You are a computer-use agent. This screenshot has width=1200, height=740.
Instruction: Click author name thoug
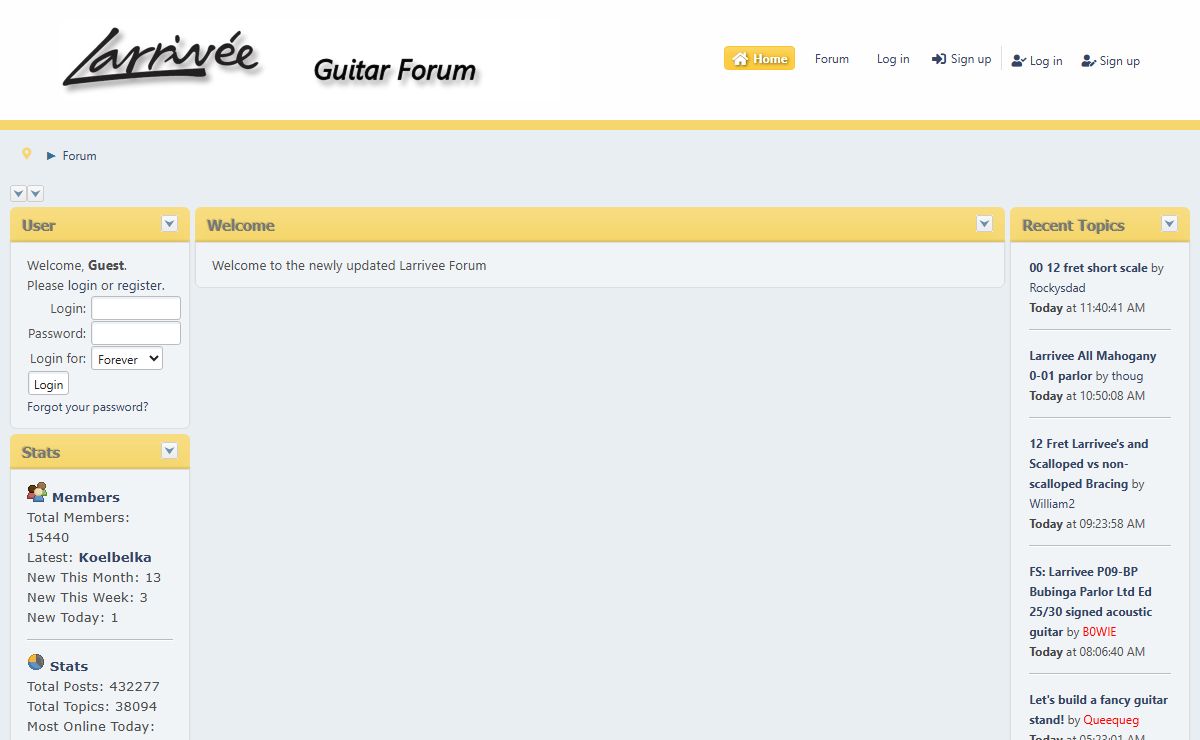[1127, 376]
